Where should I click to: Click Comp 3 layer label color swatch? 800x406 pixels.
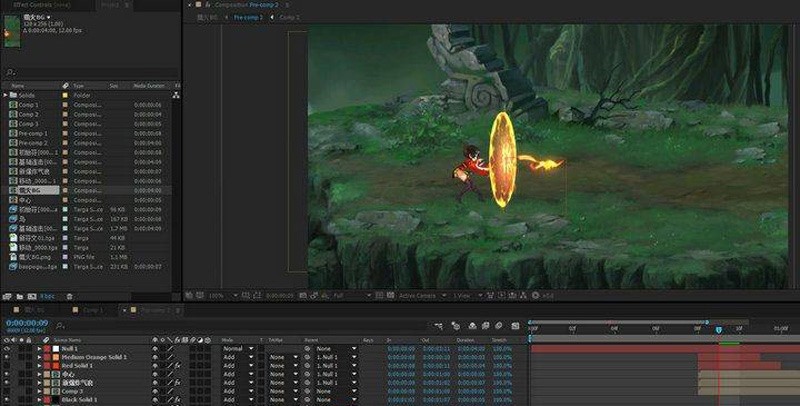click(x=47, y=391)
